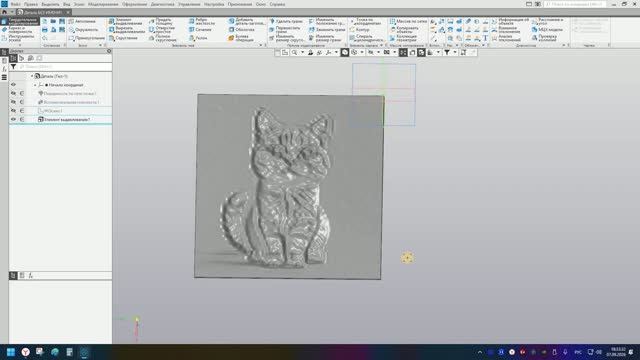
Task: Toggle tree structure view button in panel
Action: coord(13,58)
